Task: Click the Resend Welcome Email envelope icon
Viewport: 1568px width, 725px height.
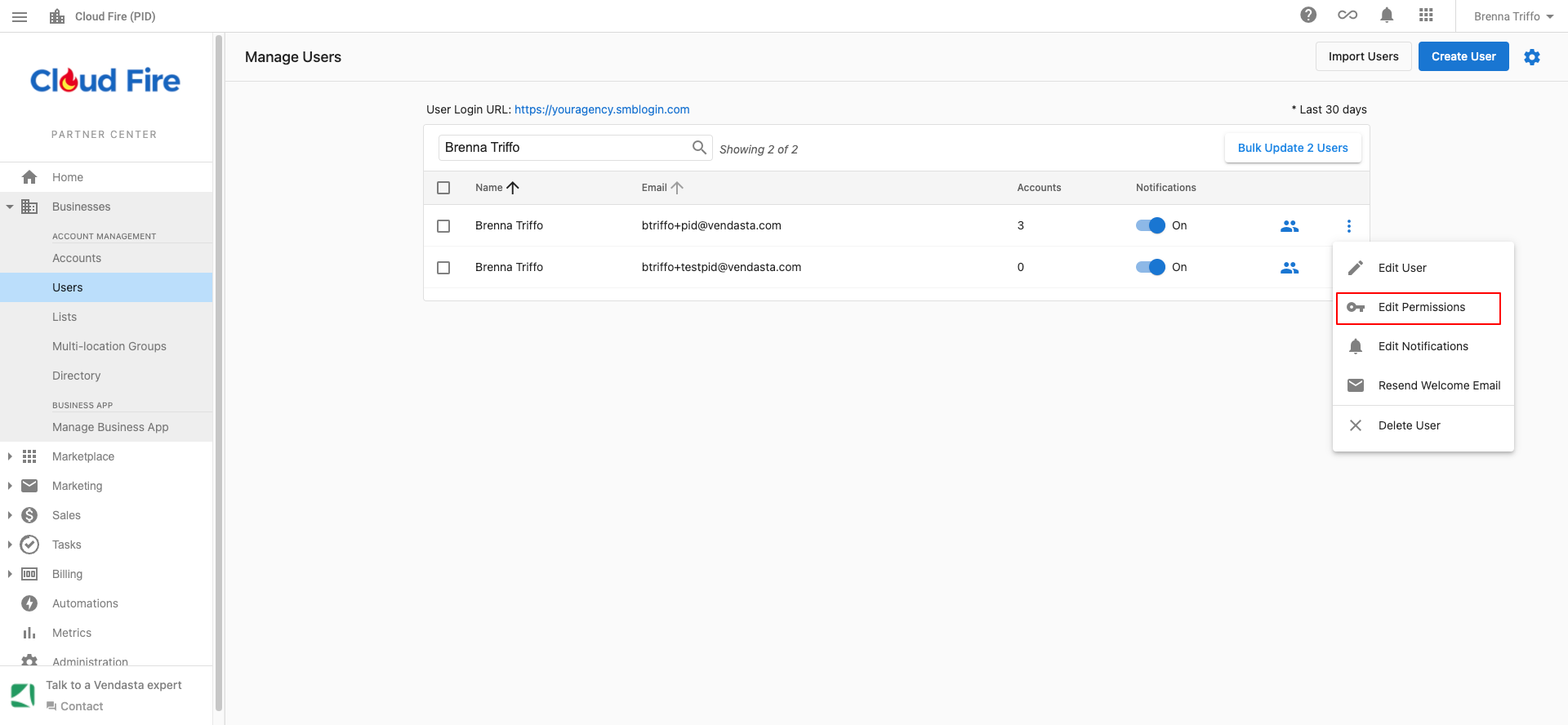Action: [1356, 385]
